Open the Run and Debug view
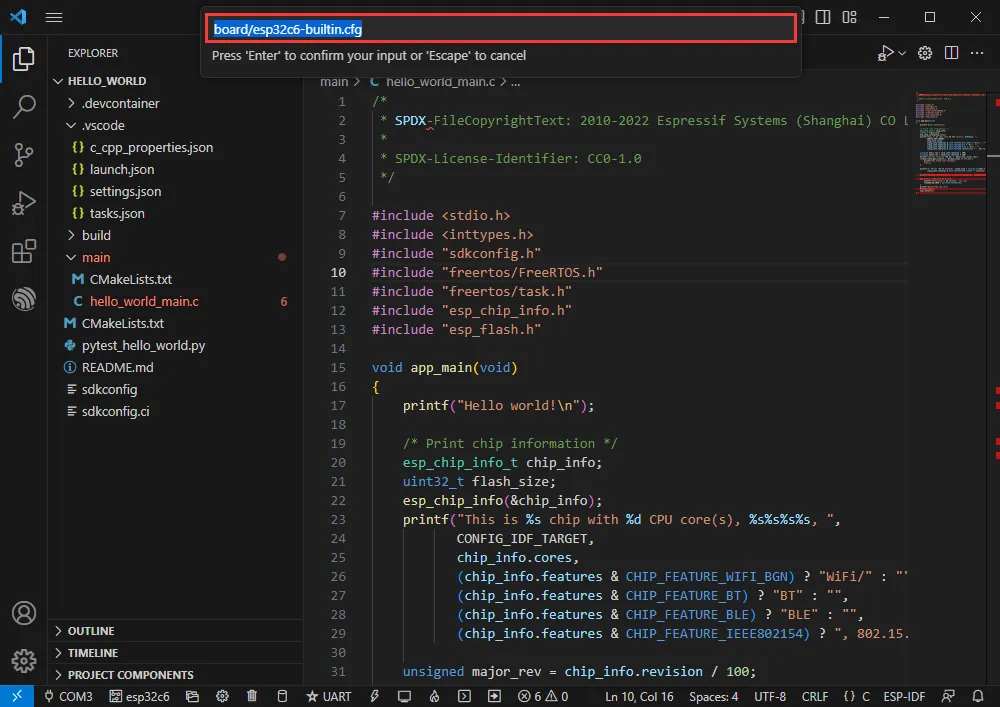 (24, 204)
